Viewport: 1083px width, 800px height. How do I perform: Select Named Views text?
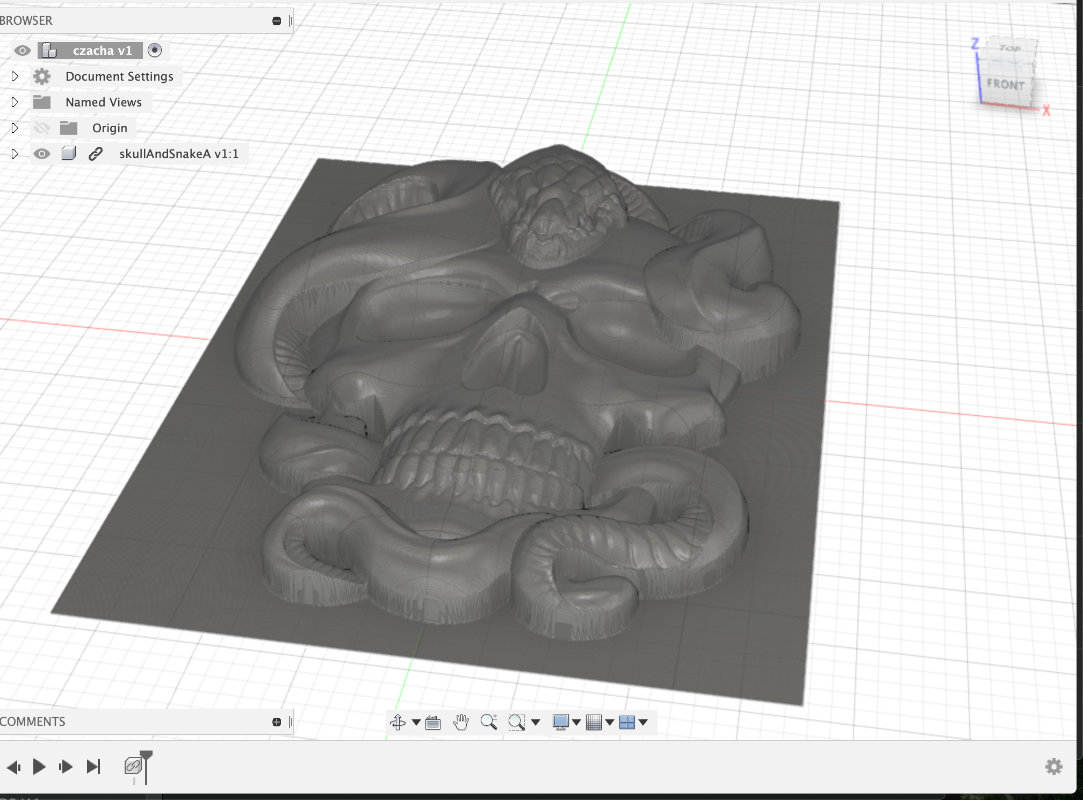[x=104, y=102]
